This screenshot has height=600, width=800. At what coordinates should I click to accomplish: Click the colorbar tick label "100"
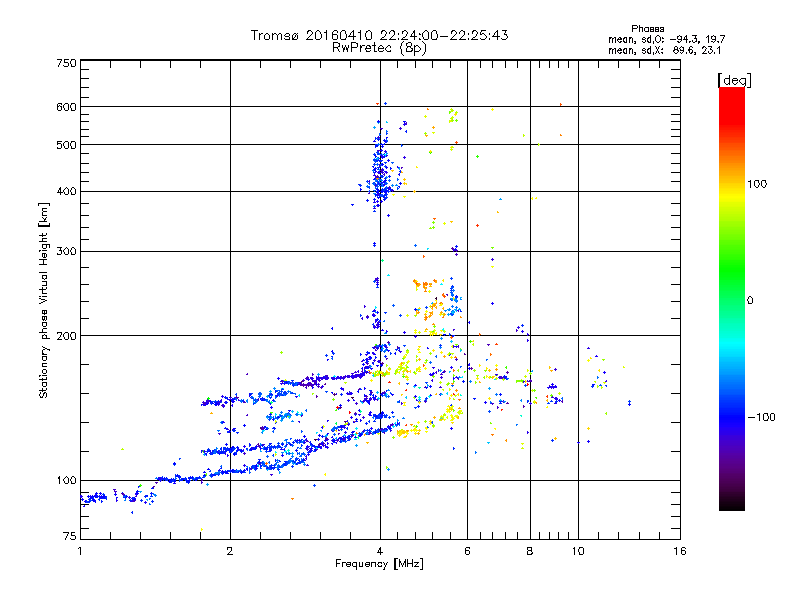(757, 184)
